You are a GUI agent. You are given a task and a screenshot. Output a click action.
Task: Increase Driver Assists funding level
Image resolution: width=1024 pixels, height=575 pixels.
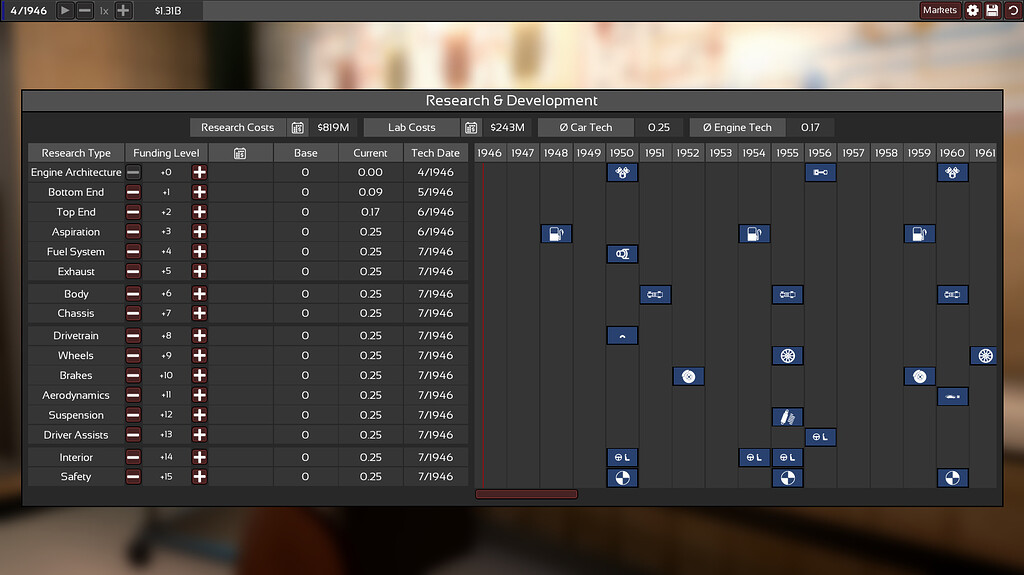[200, 435]
